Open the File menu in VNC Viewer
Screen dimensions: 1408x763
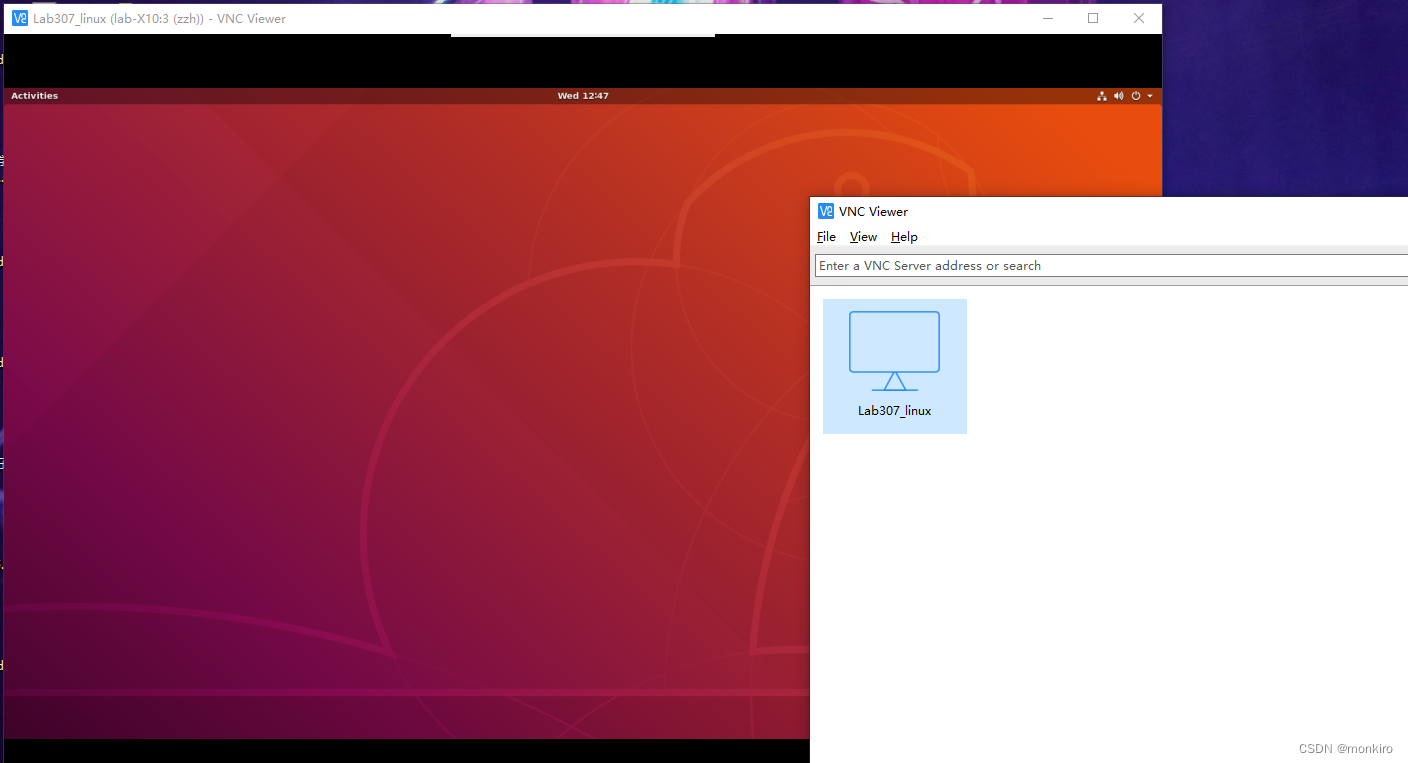pos(826,237)
